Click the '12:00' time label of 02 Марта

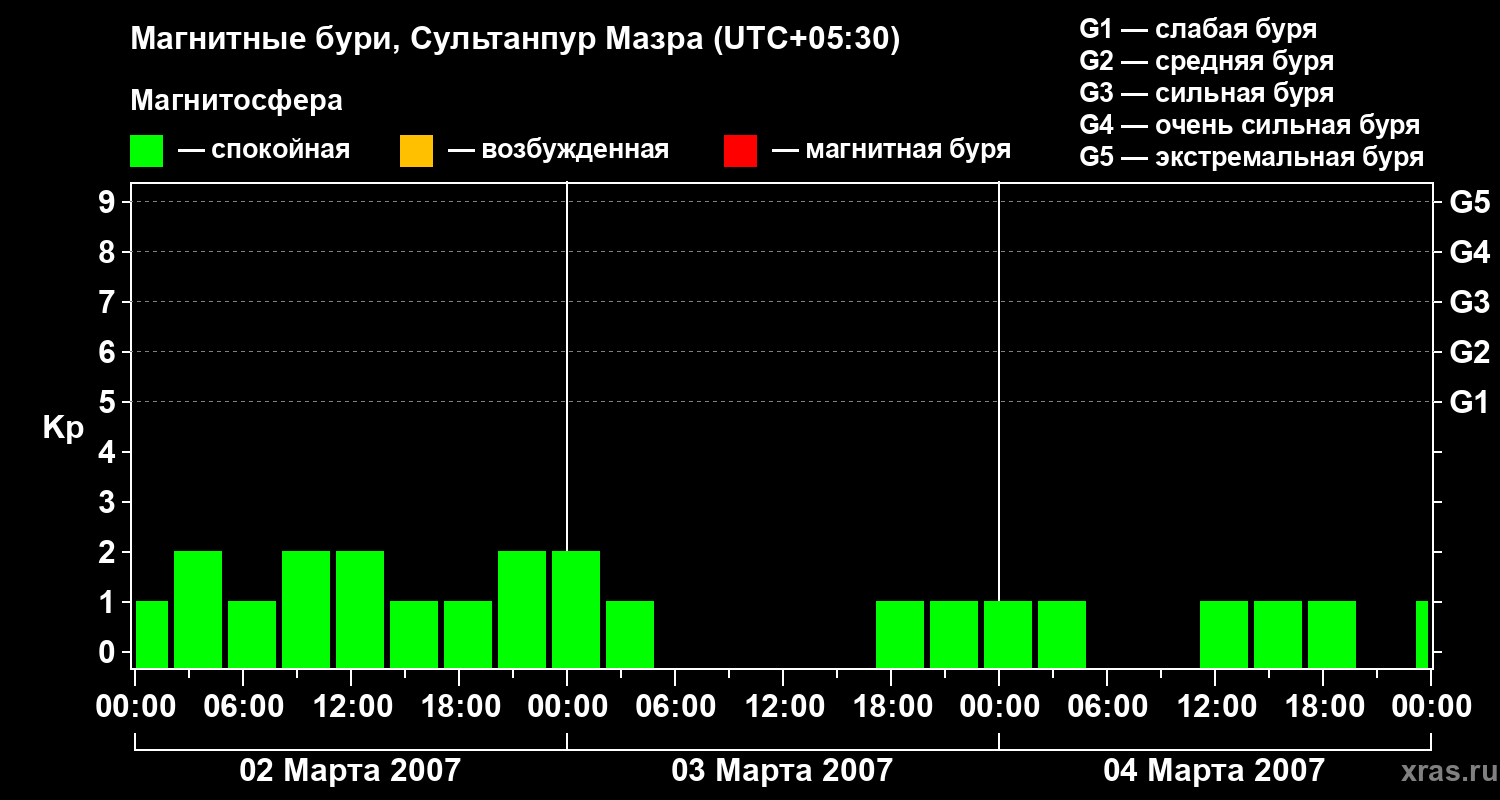click(x=351, y=707)
